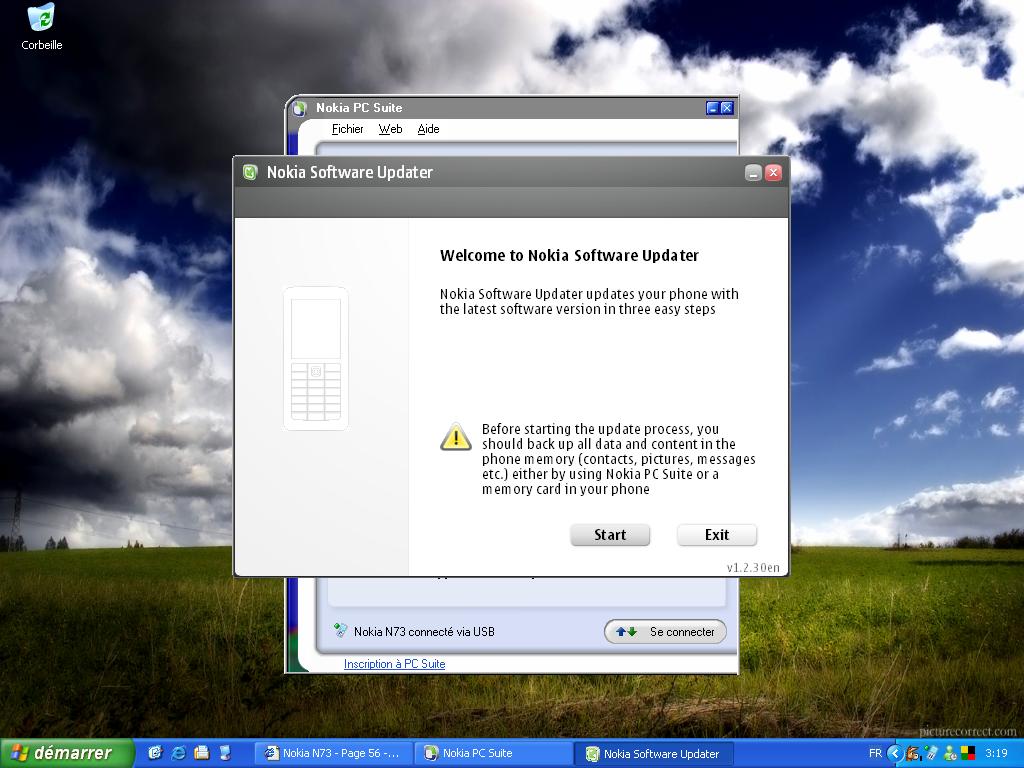The height and width of the screenshot is (768, 1024).
Task: Open the Aide menu
Action: [428, 129]
